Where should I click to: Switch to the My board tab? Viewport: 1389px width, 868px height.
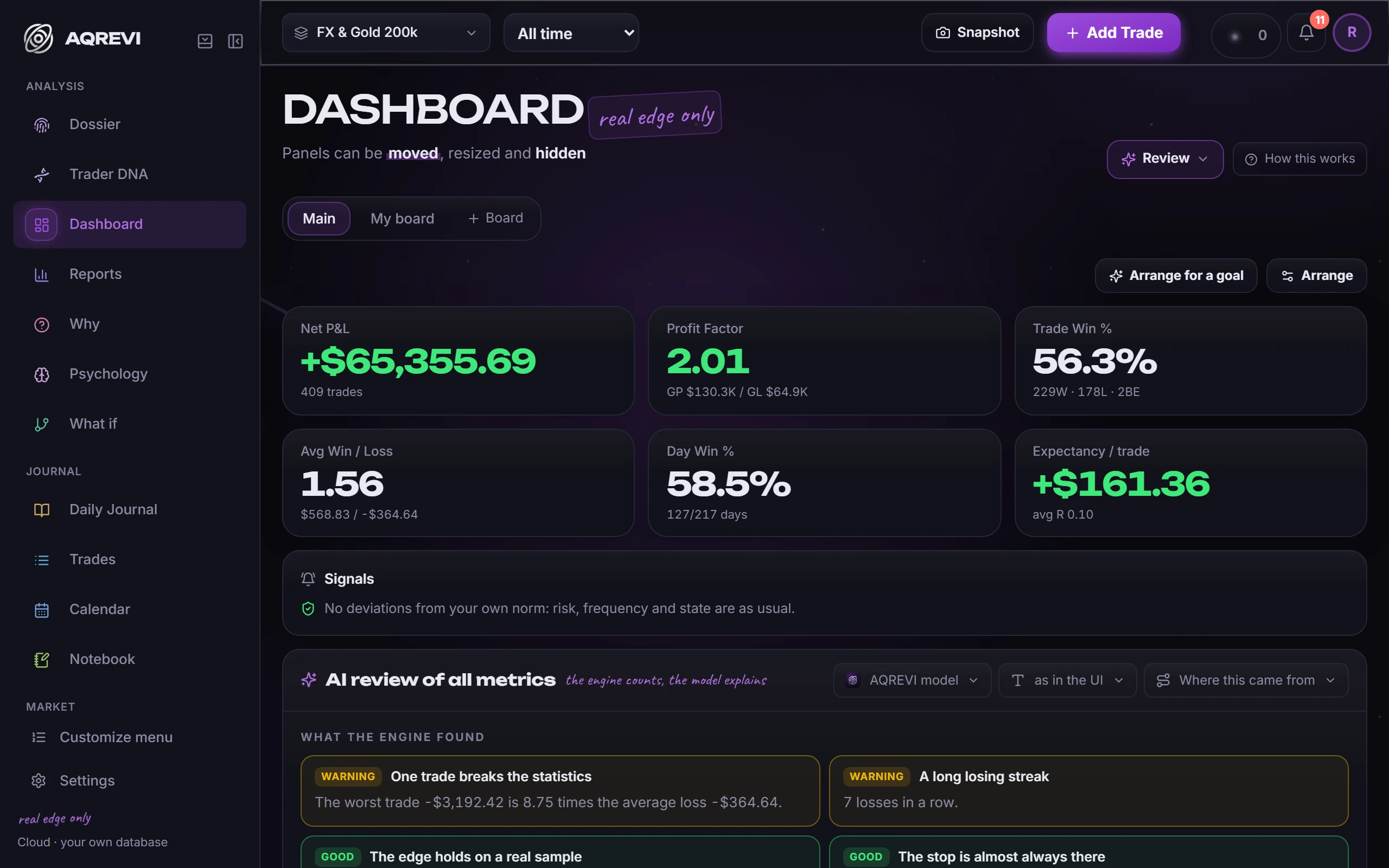[x=403, y=219]
